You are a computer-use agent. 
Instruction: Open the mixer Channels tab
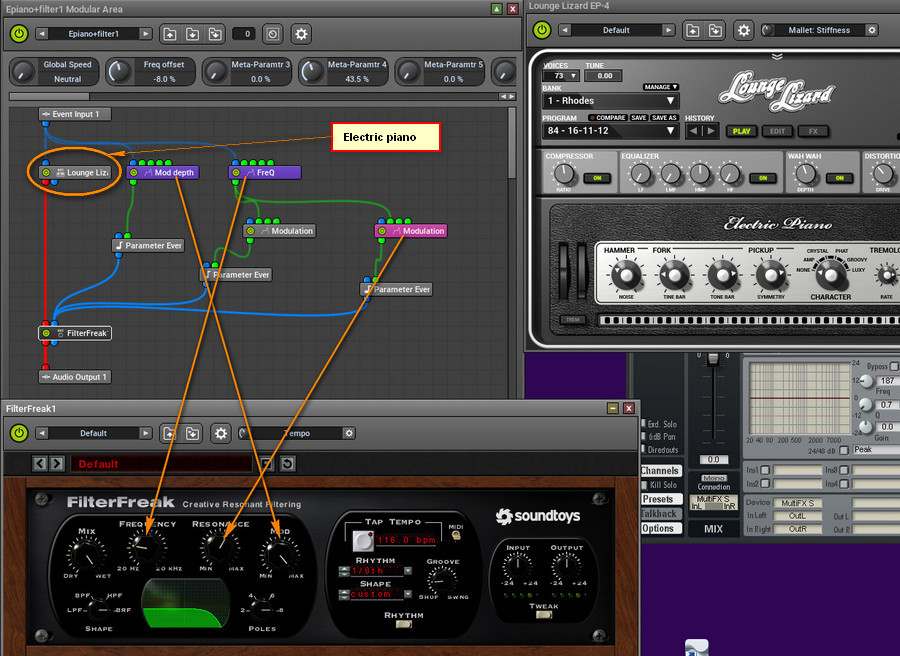[660, 471]
